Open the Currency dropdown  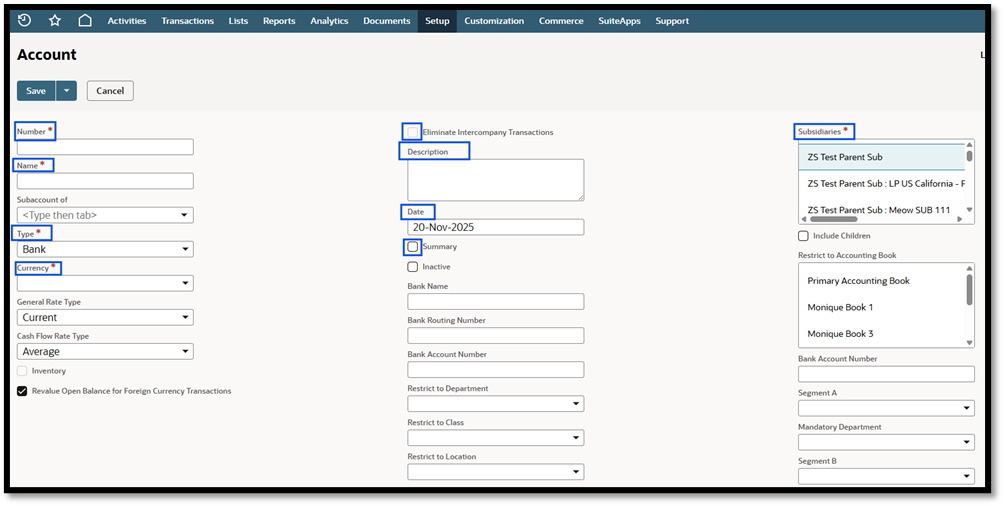coord(105,283)
